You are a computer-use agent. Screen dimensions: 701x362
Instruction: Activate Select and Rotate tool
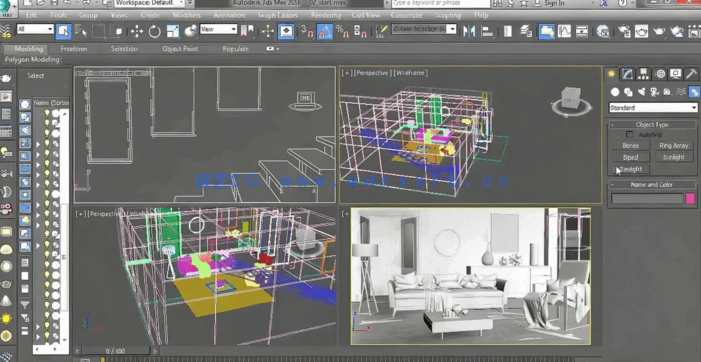[155, 31]
